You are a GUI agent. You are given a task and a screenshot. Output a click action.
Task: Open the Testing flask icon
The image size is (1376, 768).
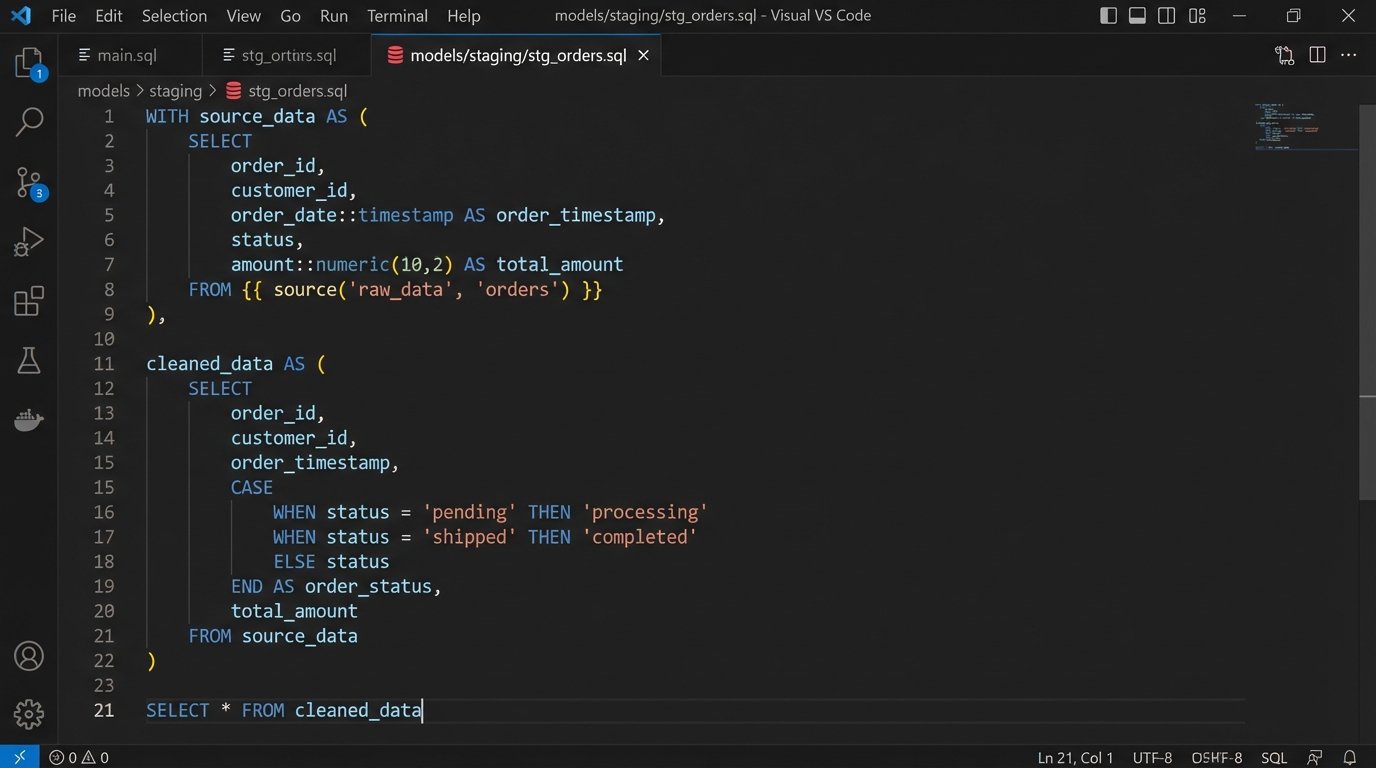click(29, 361)
